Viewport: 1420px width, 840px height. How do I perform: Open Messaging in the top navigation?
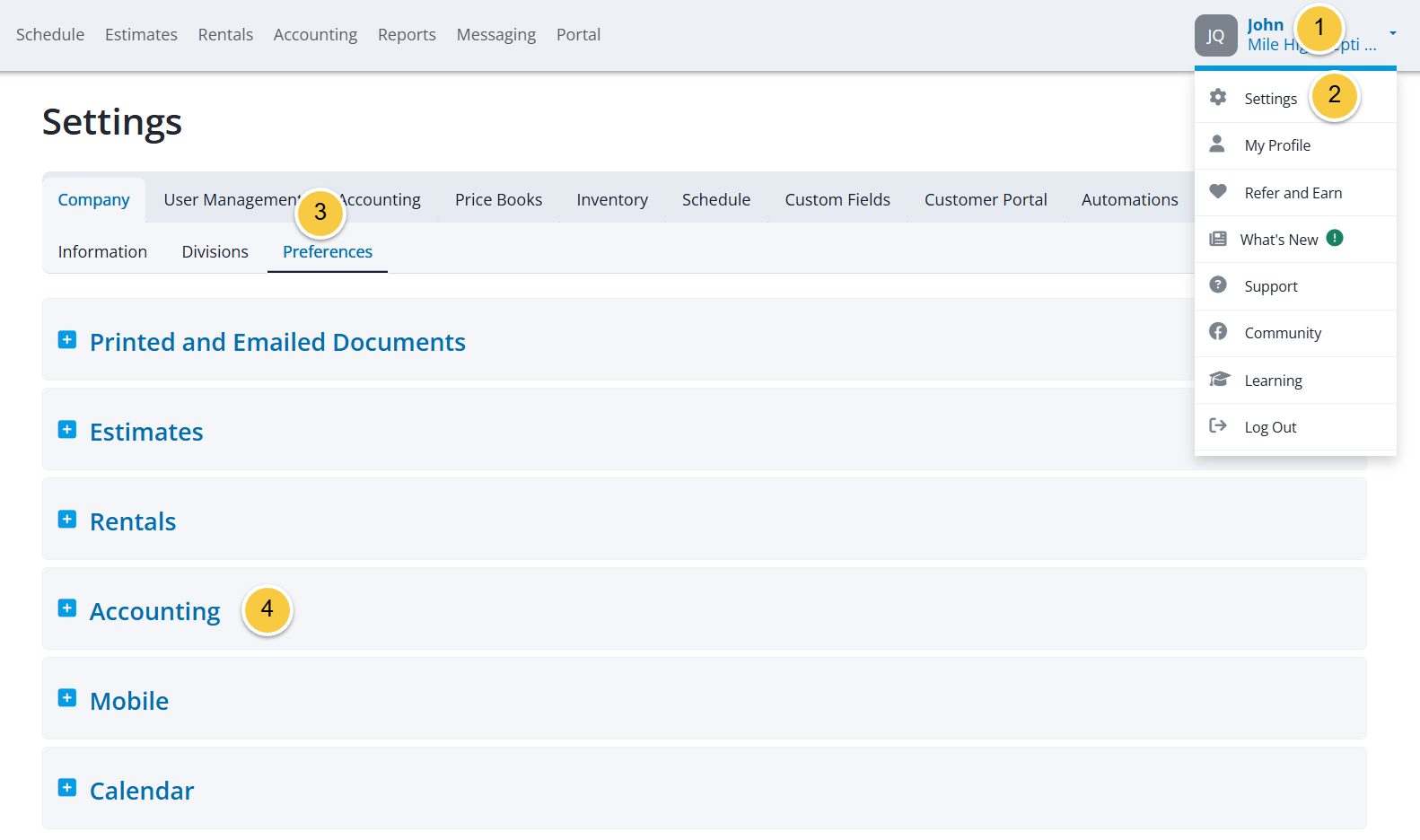[x=496, y=34]
